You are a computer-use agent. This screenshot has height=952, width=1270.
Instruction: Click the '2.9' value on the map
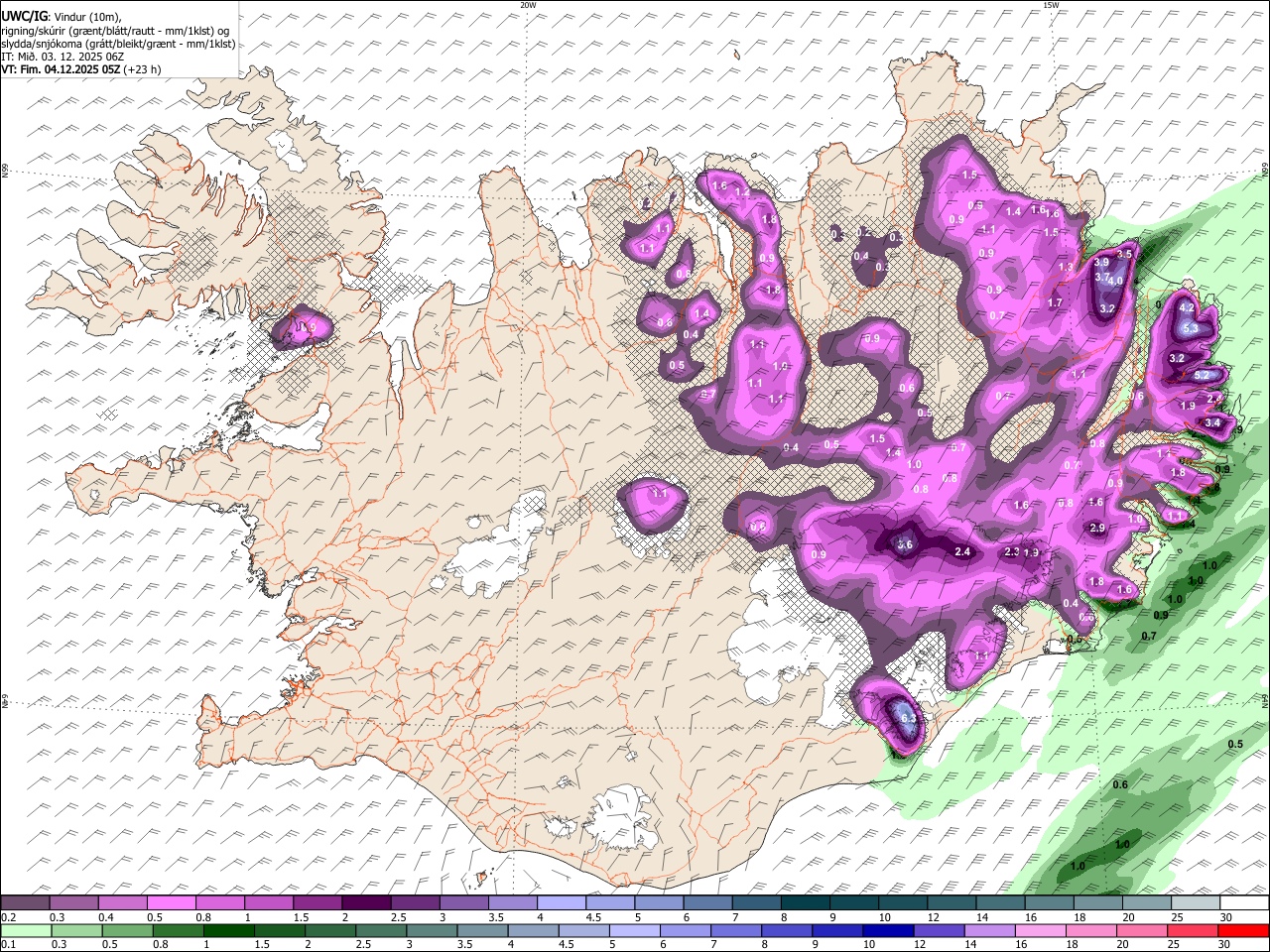(x=1097, y=529)
